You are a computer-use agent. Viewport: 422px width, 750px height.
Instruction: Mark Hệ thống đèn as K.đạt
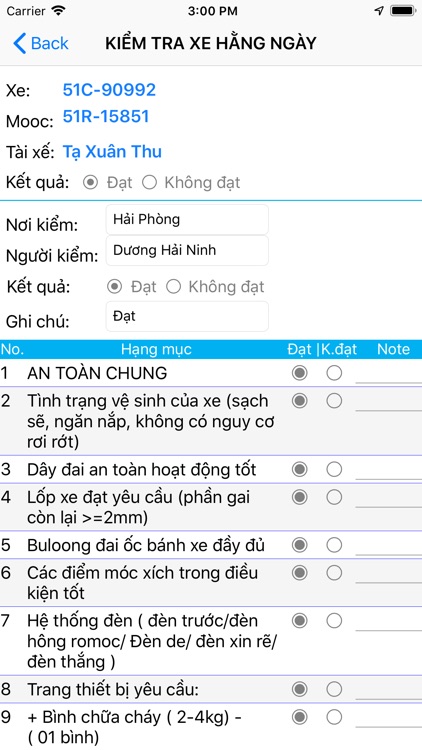pos(334,621)
